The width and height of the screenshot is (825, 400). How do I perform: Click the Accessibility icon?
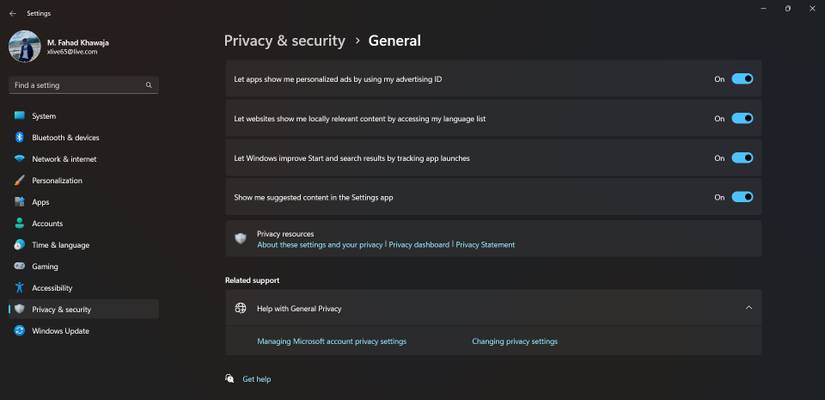click(x=19, y=288)
